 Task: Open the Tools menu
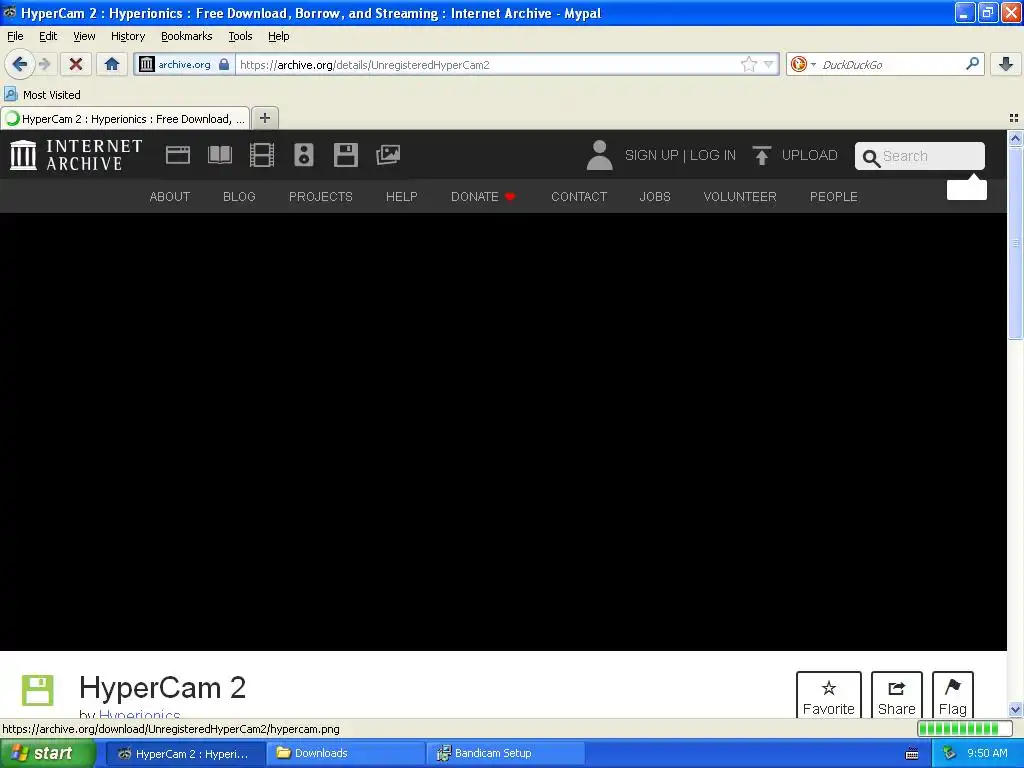coord(240,36)
